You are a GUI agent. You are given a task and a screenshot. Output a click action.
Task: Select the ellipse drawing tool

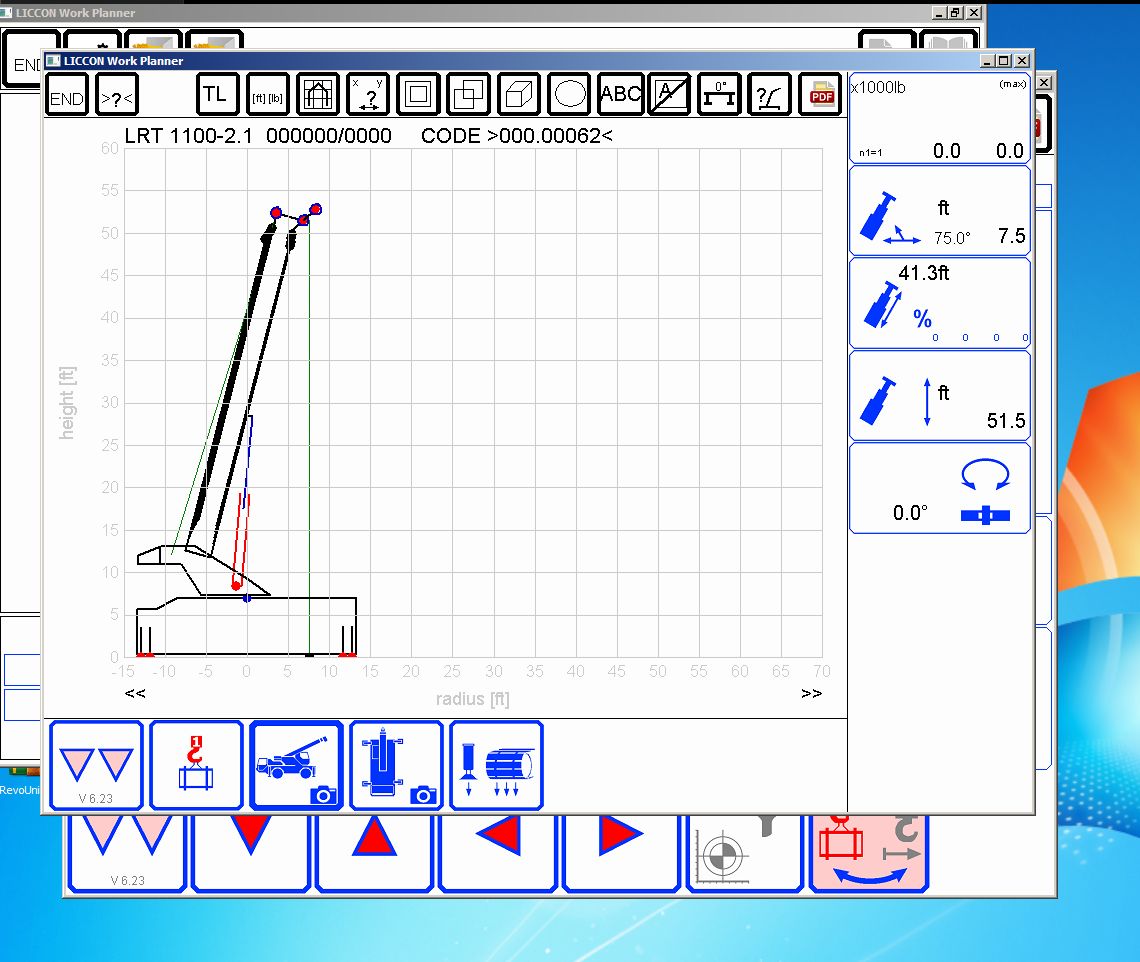click(569, 95)
